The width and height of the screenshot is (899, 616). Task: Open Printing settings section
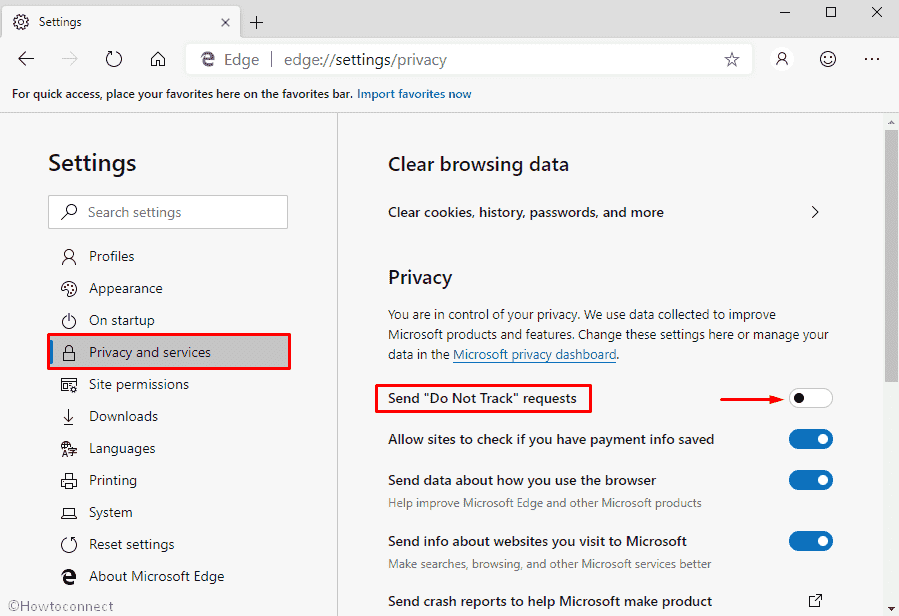point(113,481)
